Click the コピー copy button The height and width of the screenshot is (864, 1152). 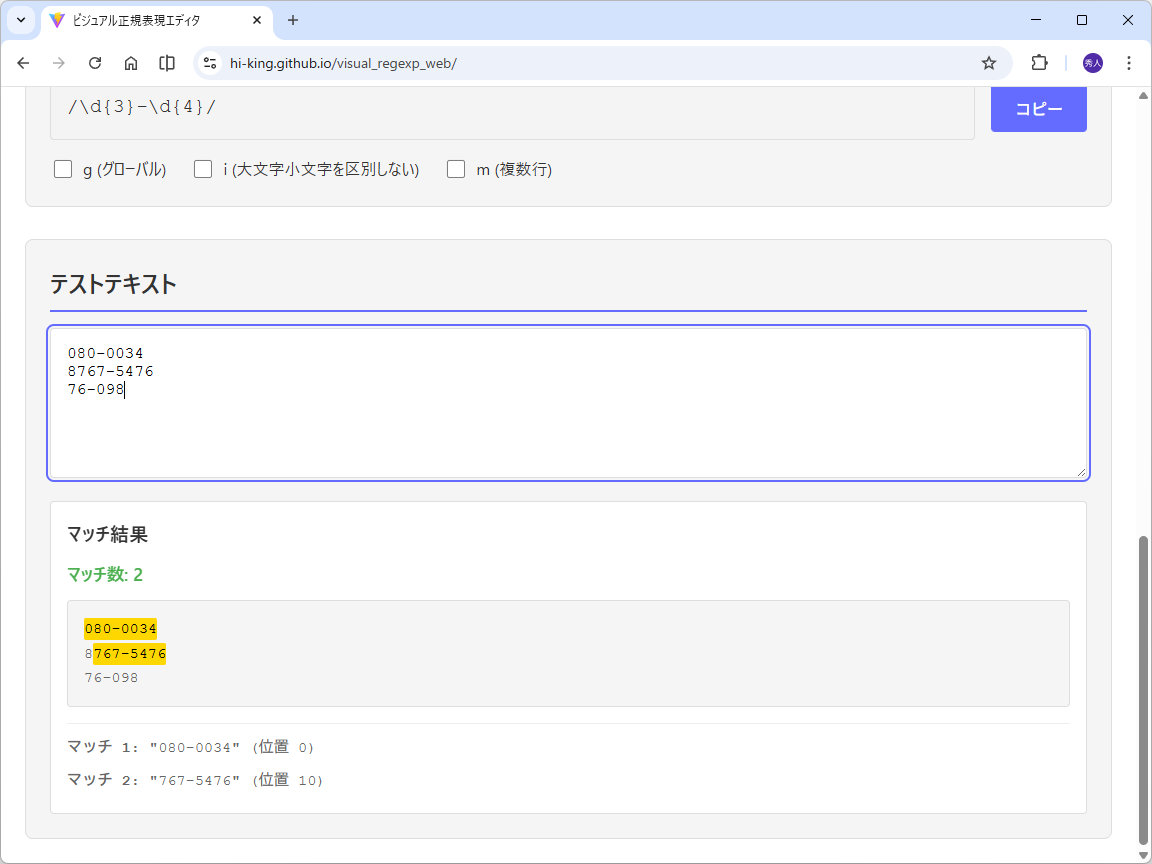point(1038,110)
